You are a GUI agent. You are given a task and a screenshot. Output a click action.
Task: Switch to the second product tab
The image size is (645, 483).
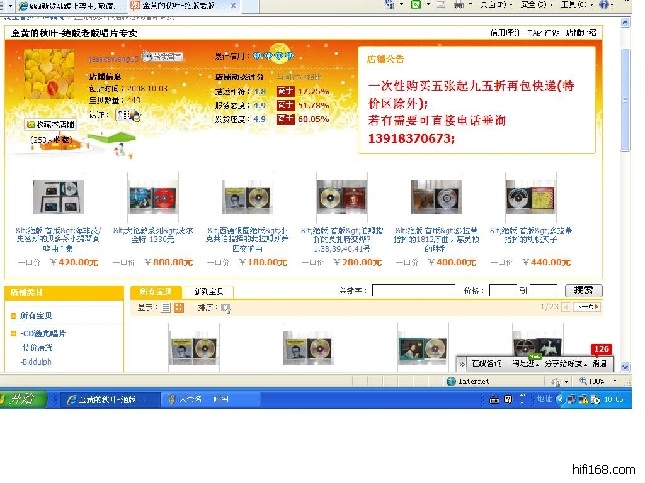[208, 291]
